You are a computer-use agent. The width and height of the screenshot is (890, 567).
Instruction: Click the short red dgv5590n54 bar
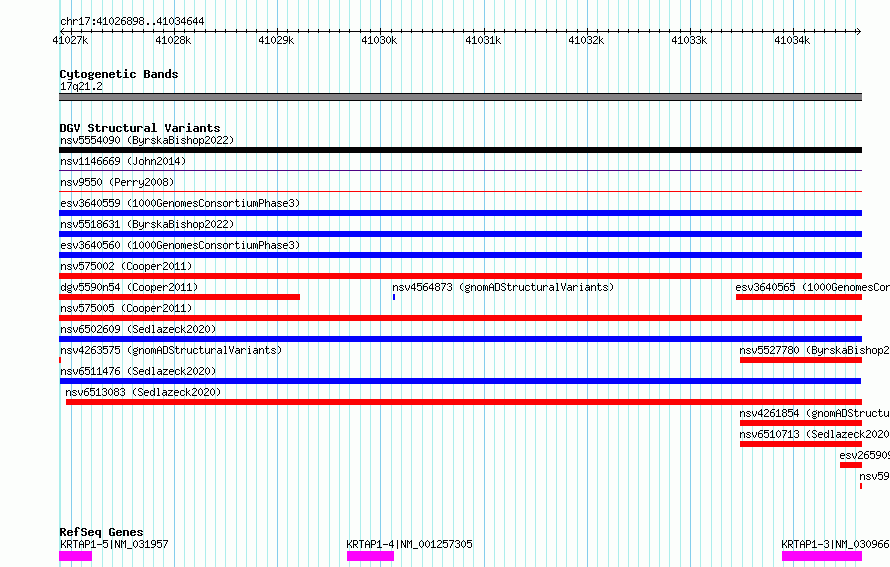point(179,297)
